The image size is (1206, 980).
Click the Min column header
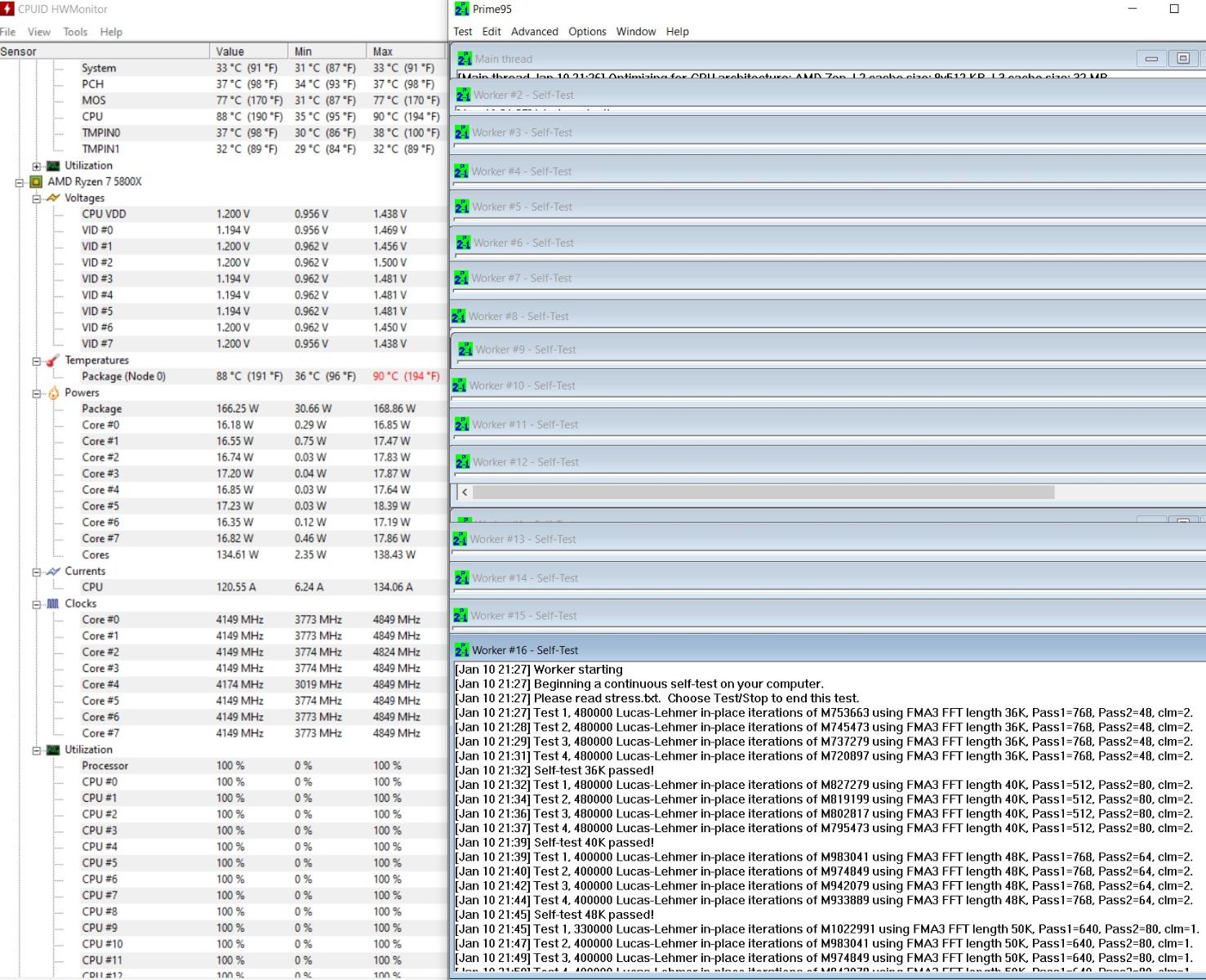pos(327,51)
